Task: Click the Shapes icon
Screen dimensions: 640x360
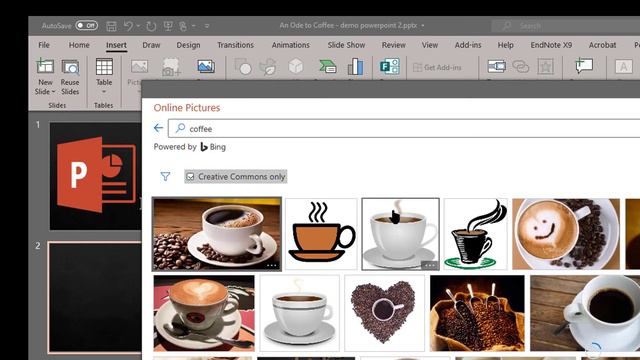Action: [x=243, y=67]
